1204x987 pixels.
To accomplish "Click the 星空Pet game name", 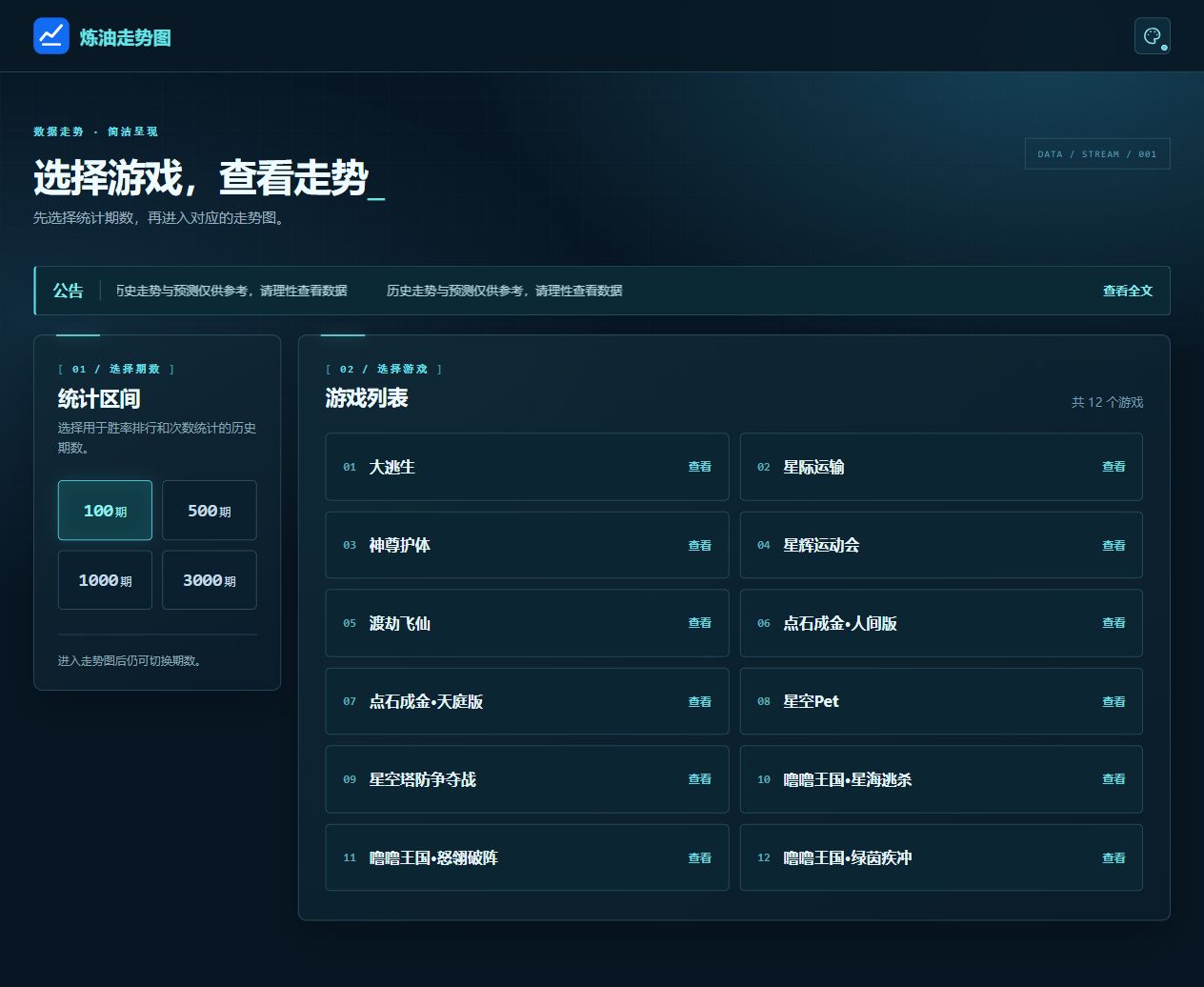I will [x=811, y=701].
